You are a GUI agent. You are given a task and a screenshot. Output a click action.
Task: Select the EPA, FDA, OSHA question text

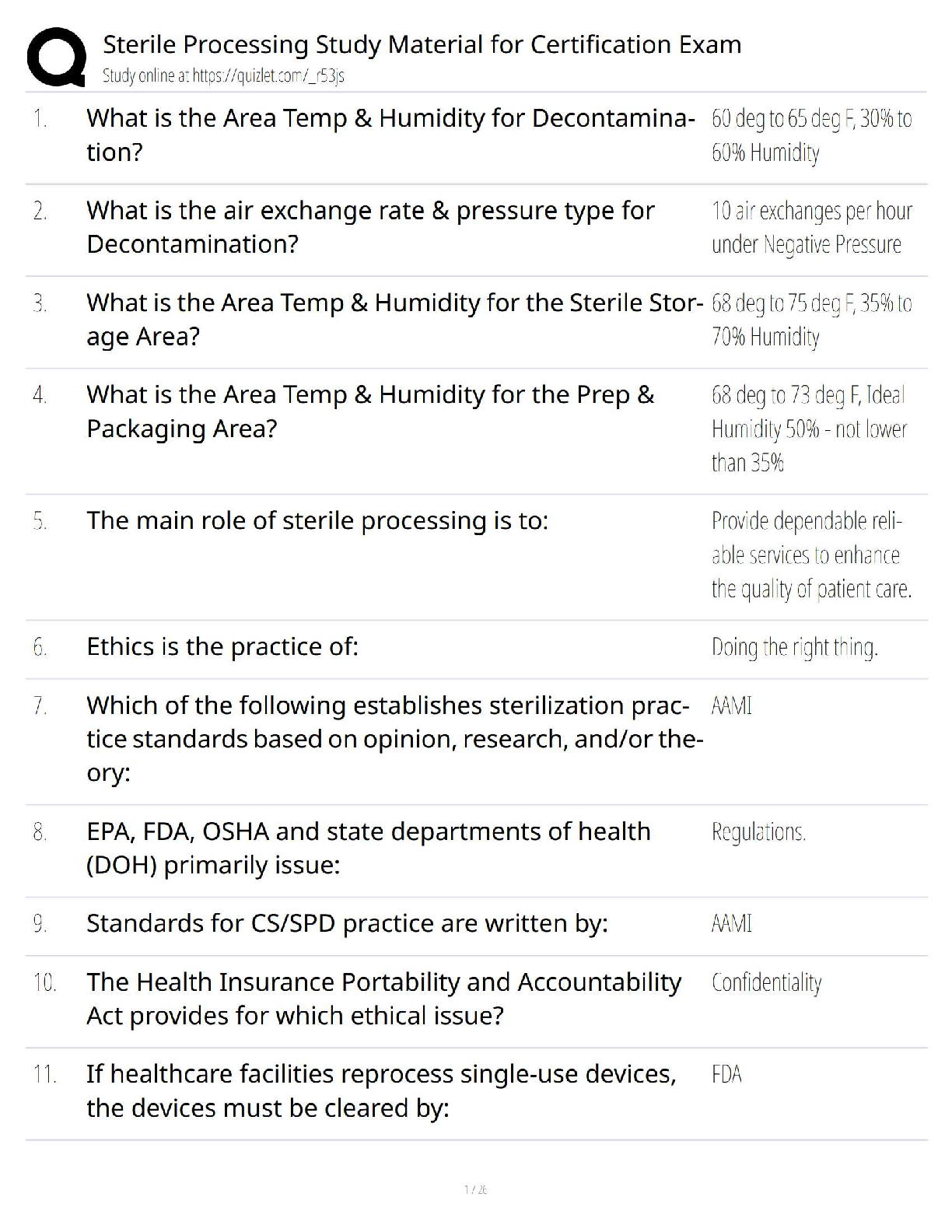[368, 848]
